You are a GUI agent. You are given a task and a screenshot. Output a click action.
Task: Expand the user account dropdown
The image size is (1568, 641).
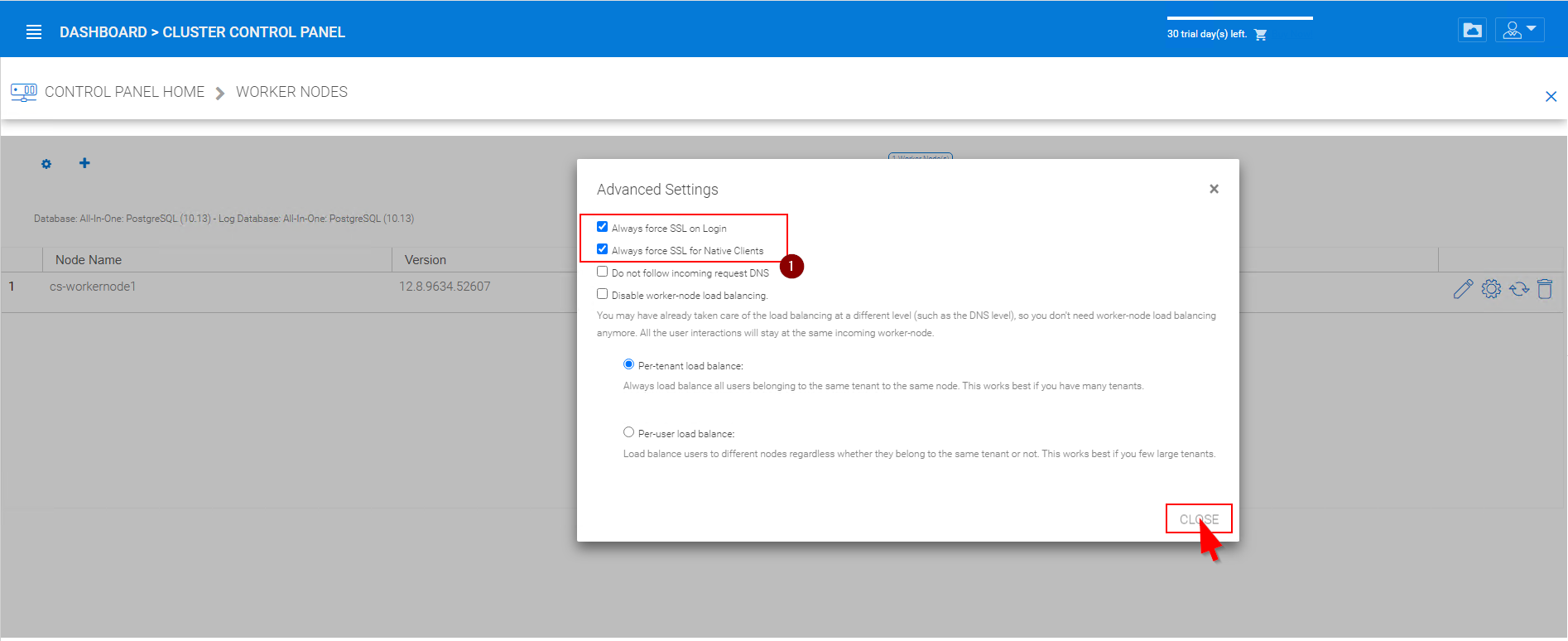pyautogui.click(x=1519, y=31)
